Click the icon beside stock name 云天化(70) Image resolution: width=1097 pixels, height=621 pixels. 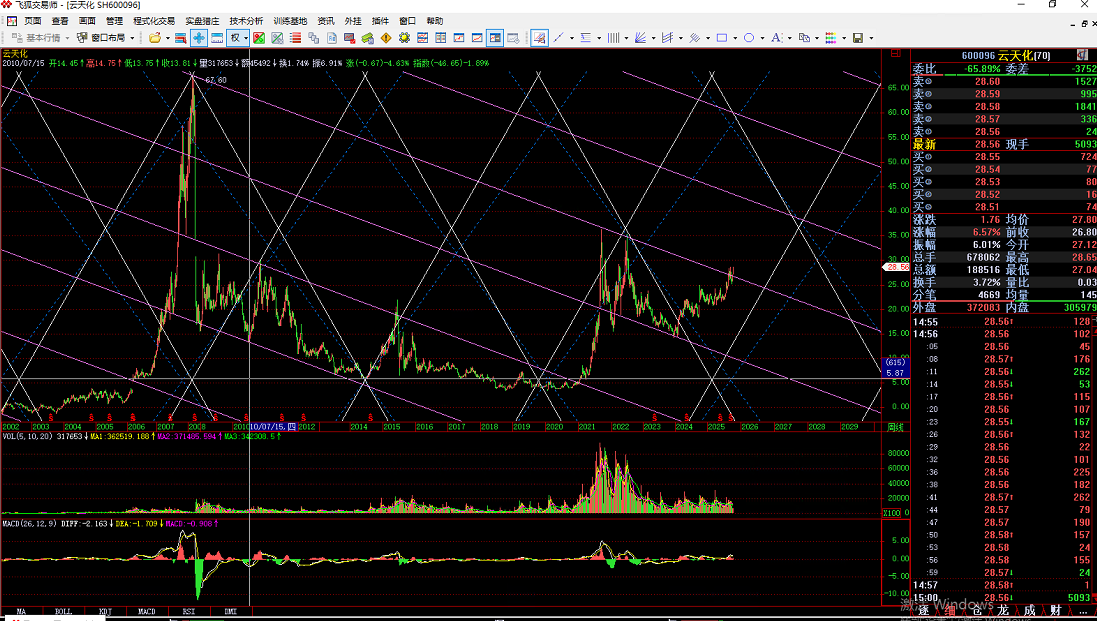pyautogui.click(x=1082, y=55)
